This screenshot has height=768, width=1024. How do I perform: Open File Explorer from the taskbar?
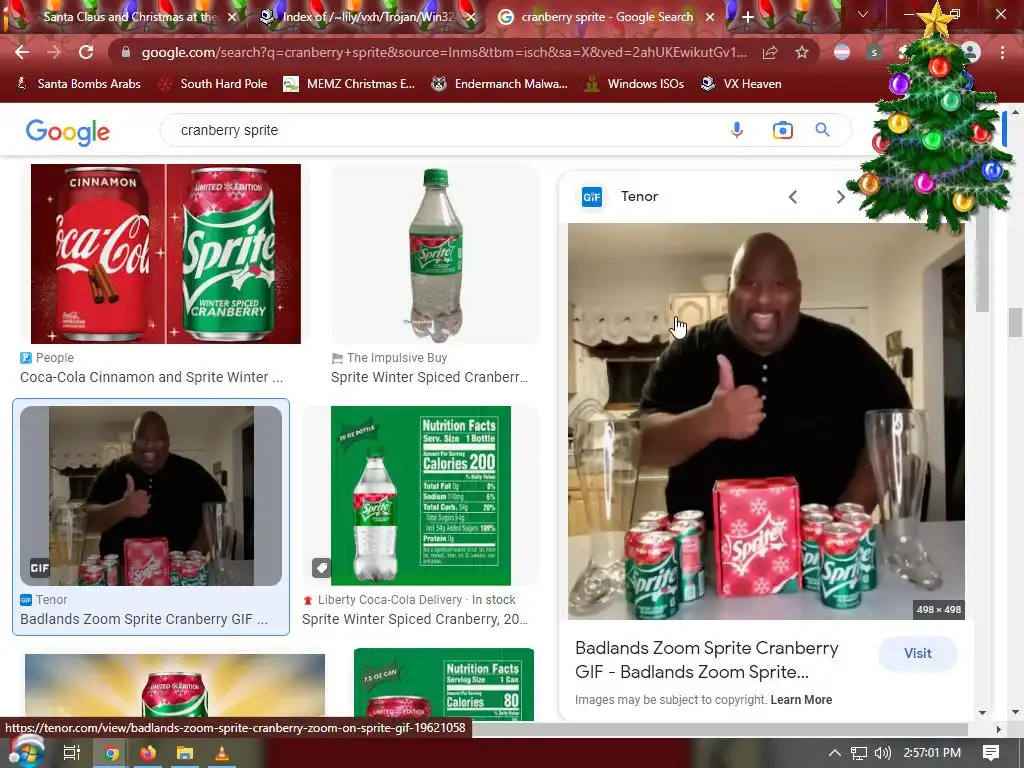185,753
